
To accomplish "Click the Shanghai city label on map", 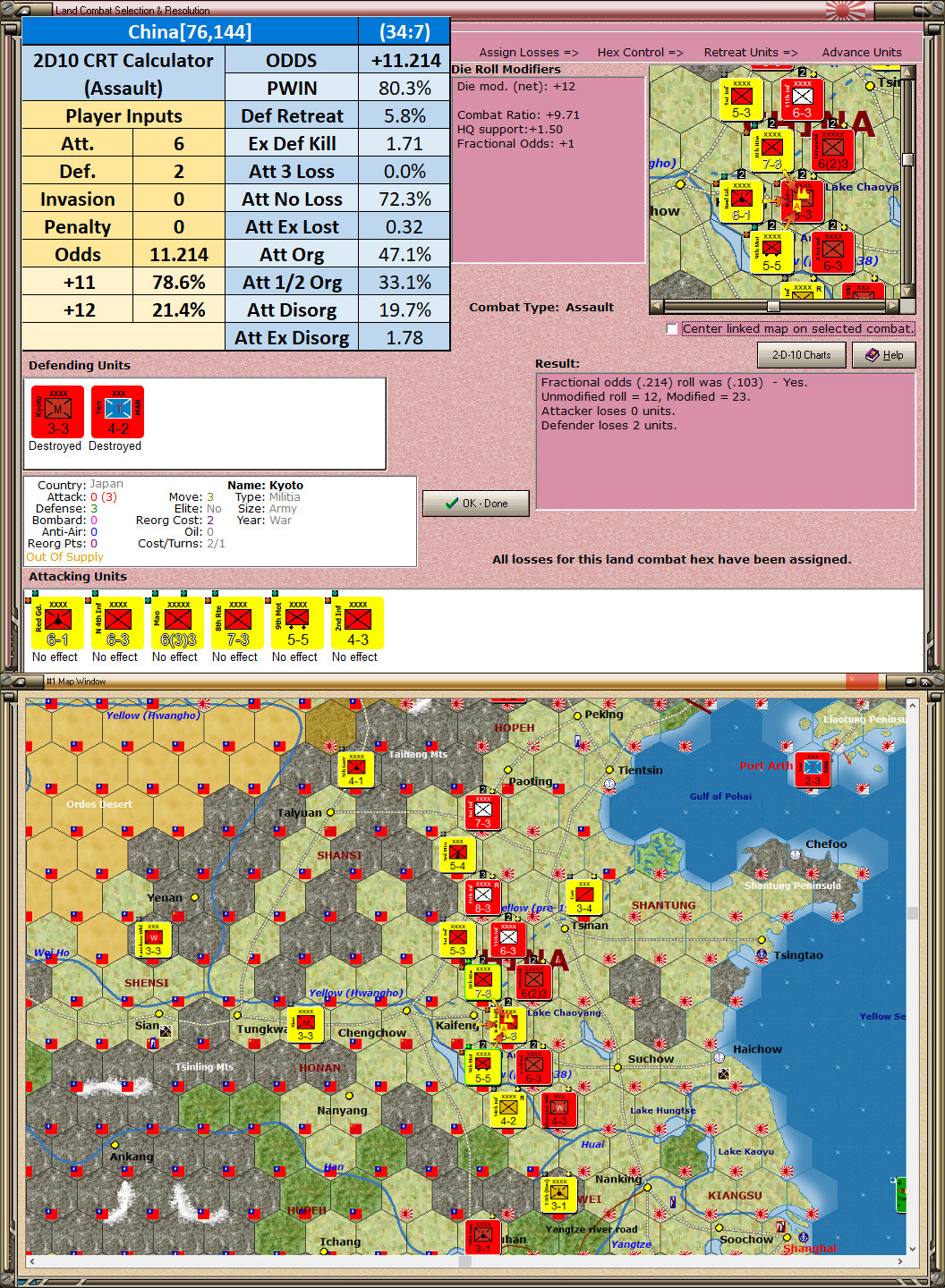I will tap(810, 1248).
